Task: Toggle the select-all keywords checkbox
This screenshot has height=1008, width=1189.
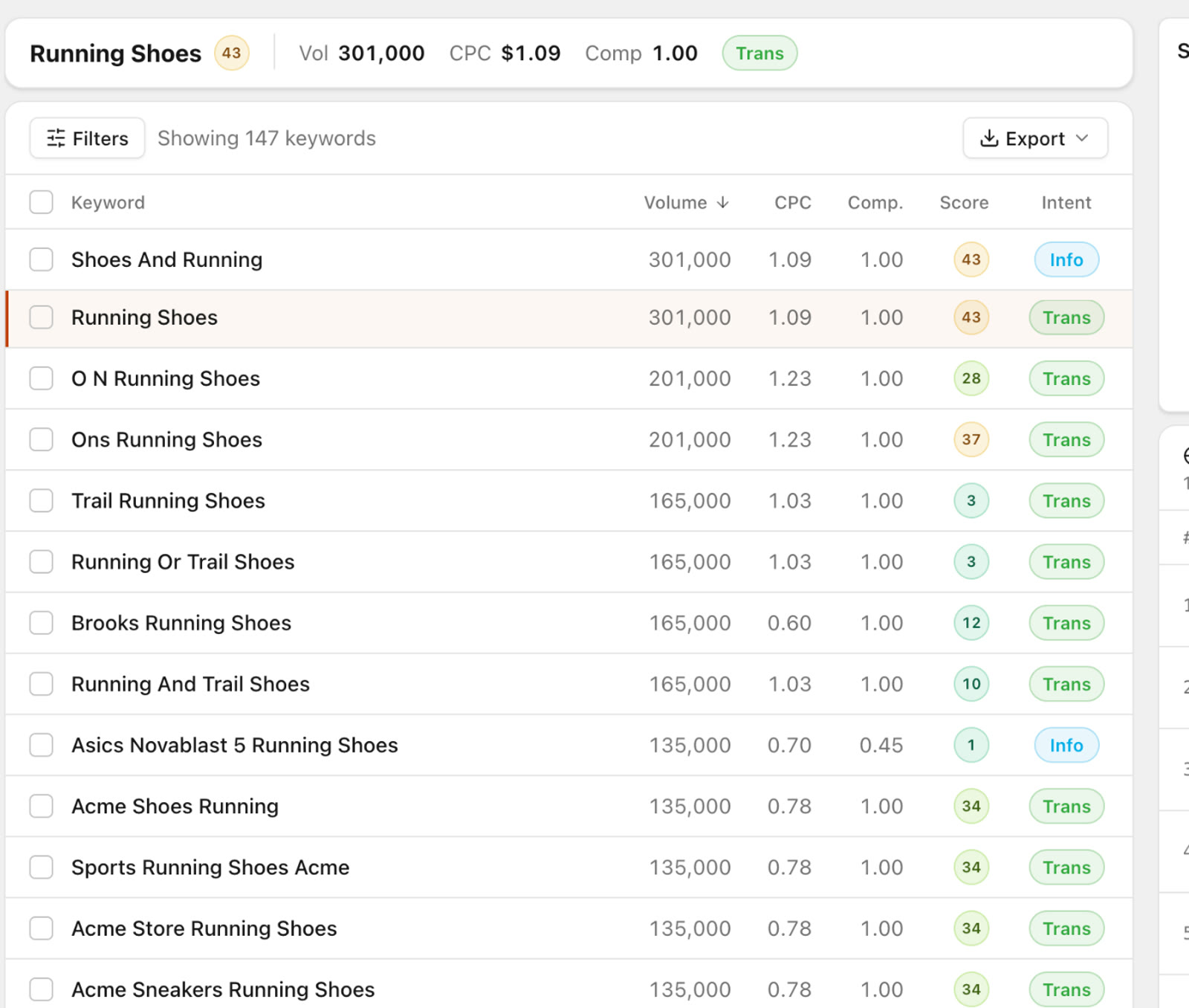Action: point(42,202)
